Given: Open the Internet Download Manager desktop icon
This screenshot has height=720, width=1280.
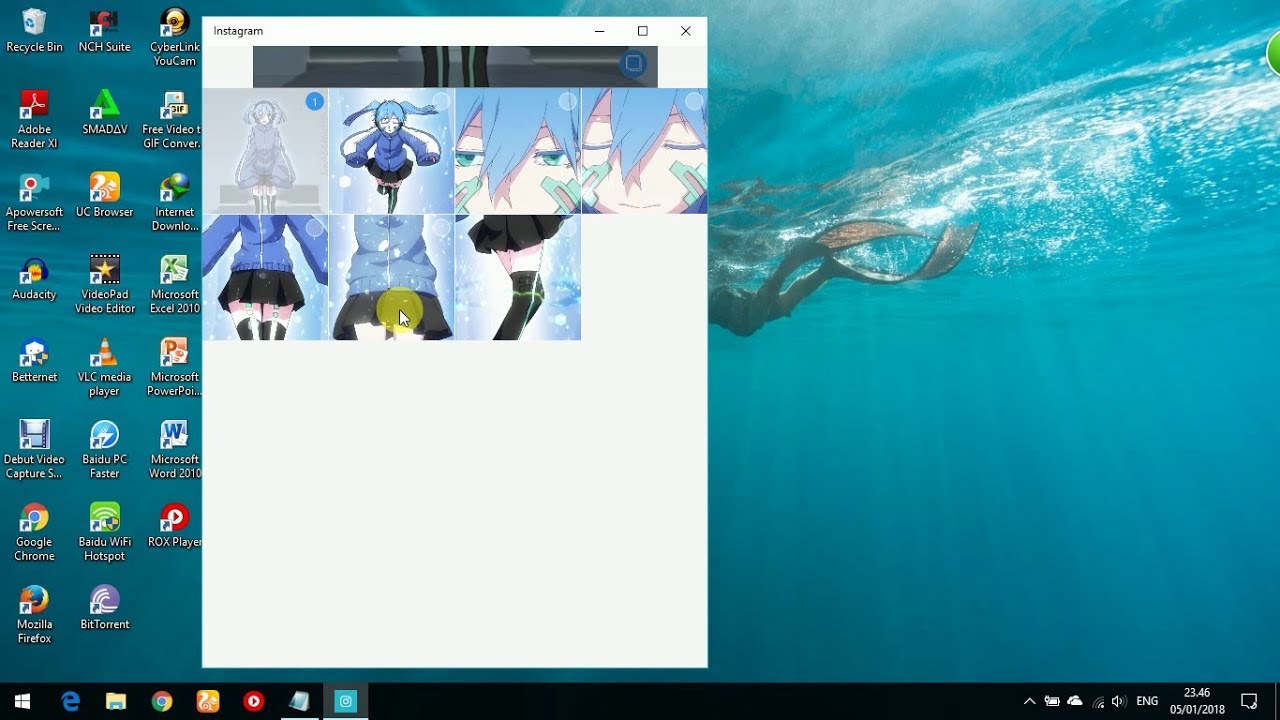Looking at the screenshot, I should pyautogui.click(x=174, y=202).
